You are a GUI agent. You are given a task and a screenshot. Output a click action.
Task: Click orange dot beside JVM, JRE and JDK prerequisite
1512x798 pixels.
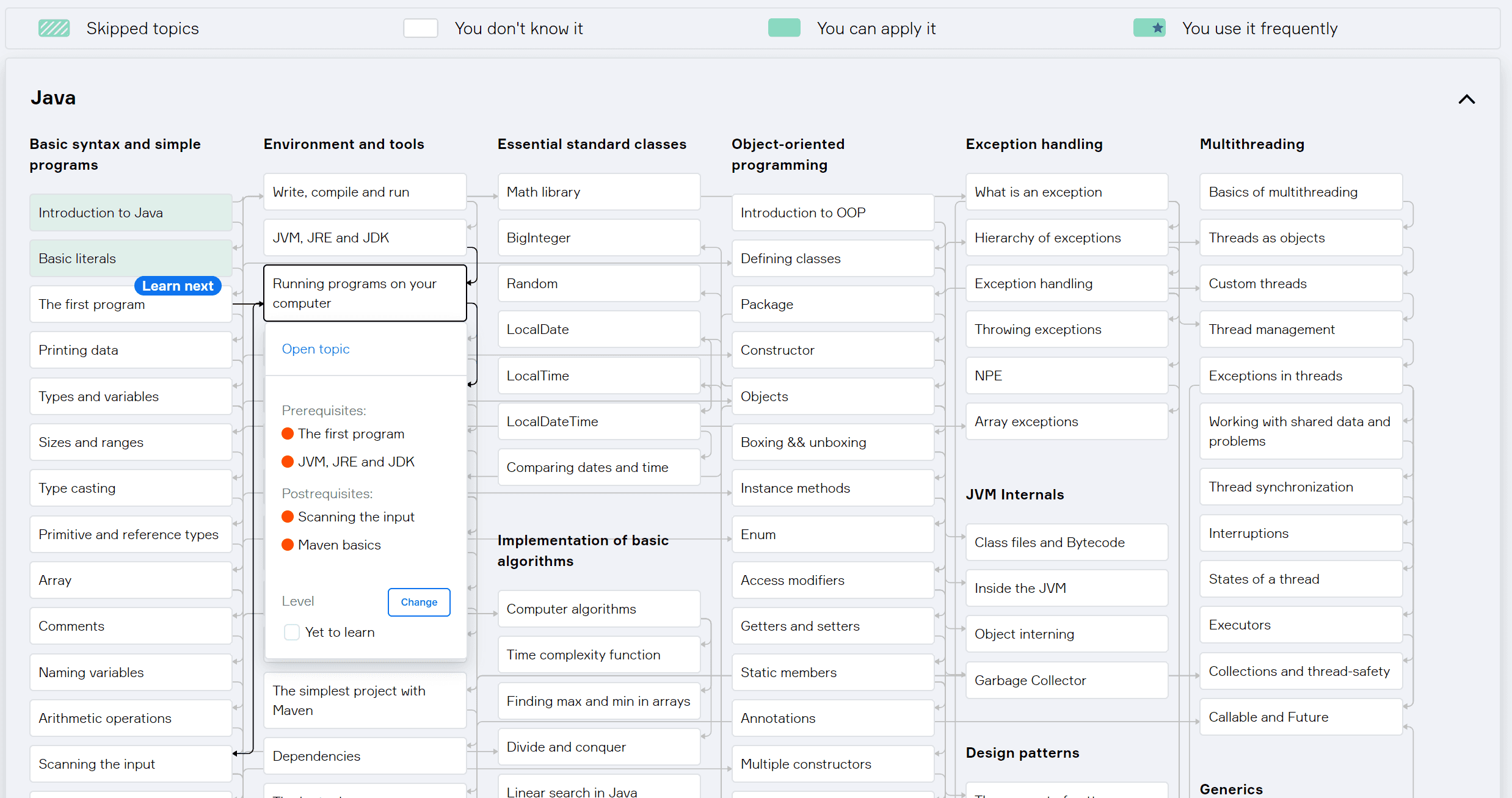[288, 462]
